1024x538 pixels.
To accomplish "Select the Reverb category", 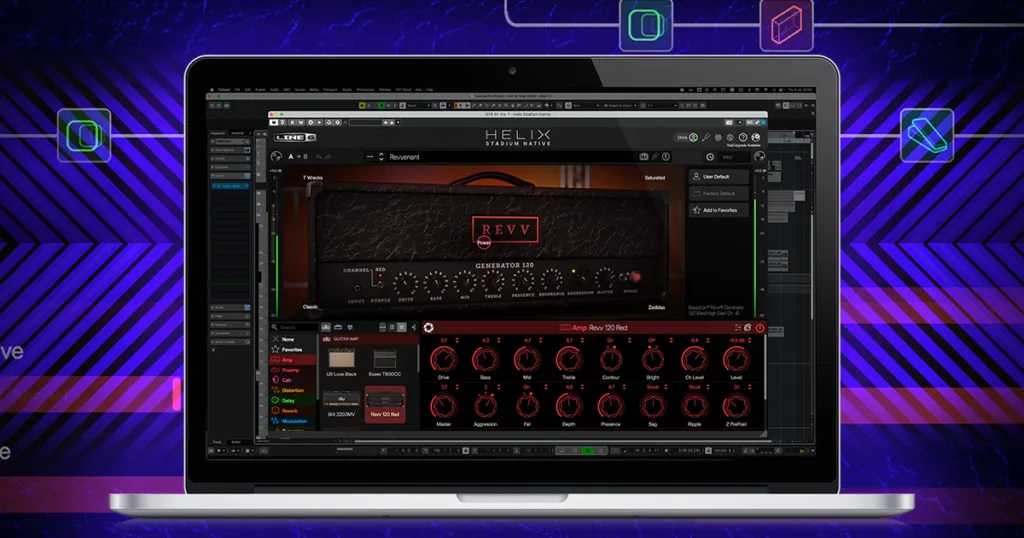I will (x=293, y=411).
